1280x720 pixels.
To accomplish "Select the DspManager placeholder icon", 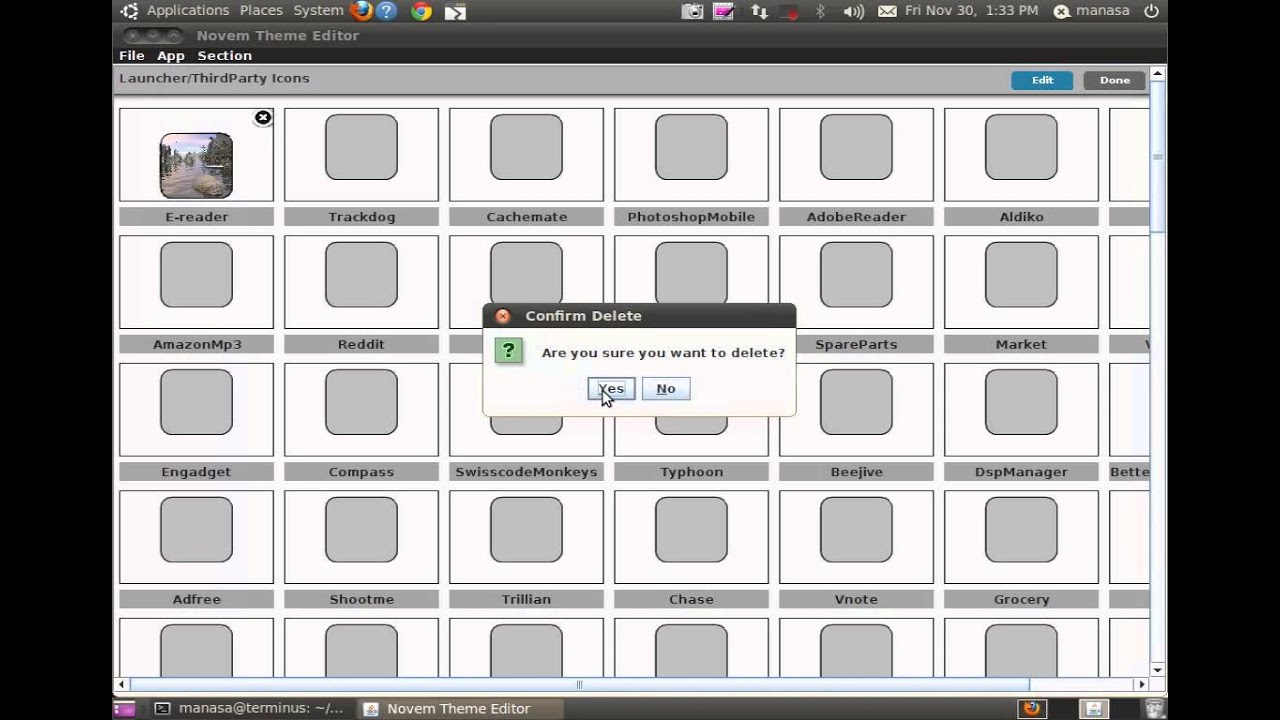I will click(x=1021, y=402).
